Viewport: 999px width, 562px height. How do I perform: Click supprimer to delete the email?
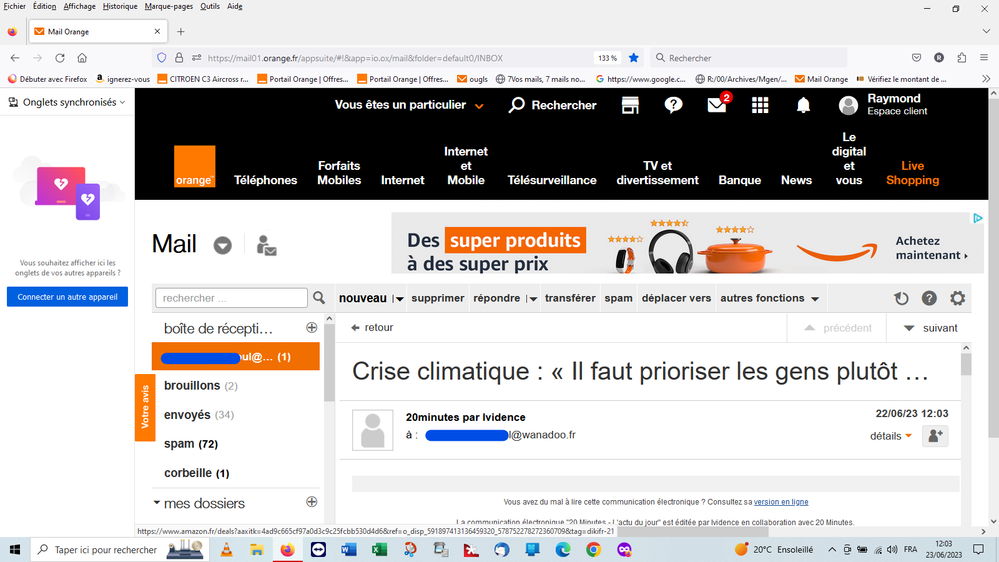(x=438, y=298)
